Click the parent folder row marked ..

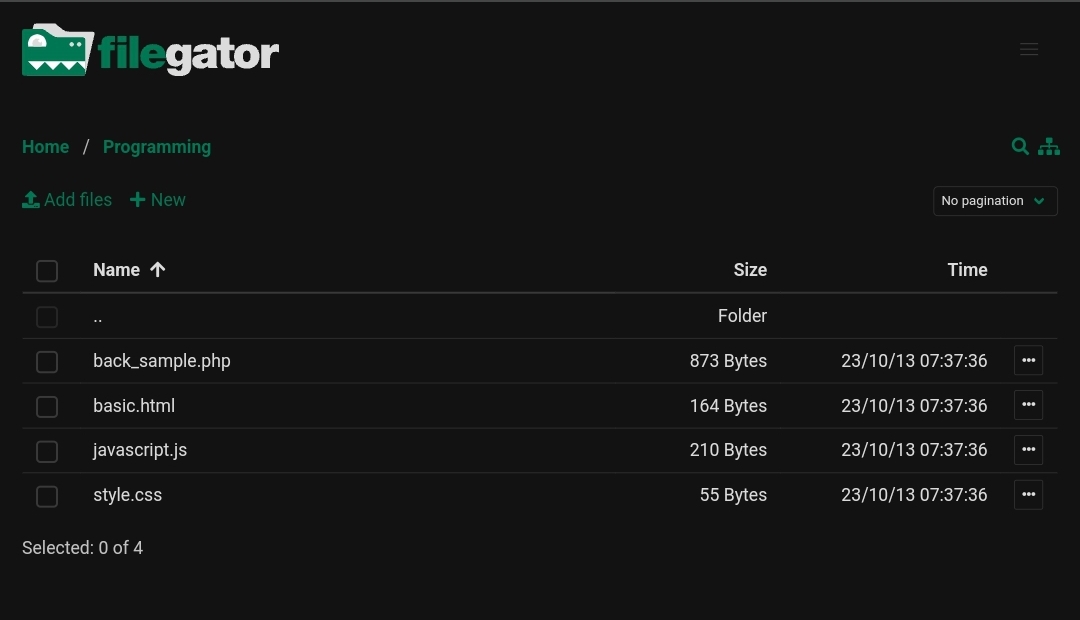pos(97,316)
